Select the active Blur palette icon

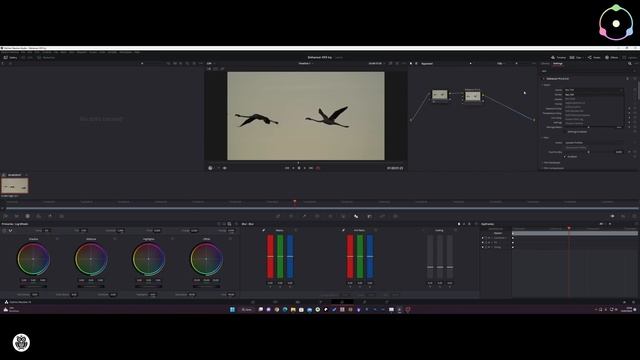[356, 216]
